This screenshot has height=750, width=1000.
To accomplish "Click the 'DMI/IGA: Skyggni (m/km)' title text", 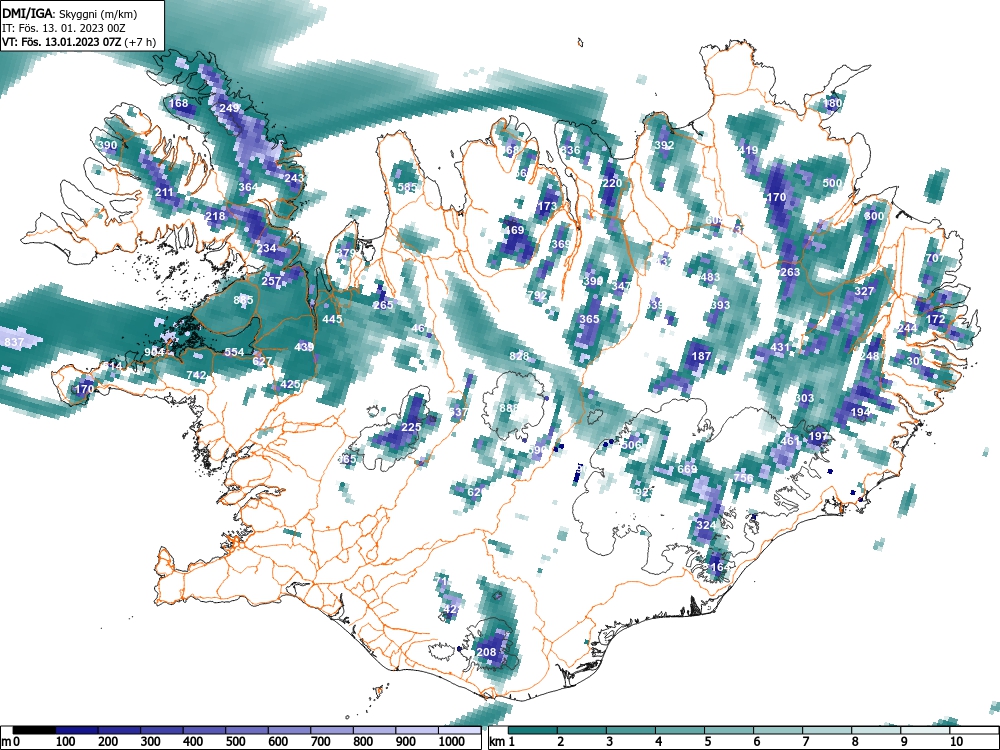I will (70, 13).
